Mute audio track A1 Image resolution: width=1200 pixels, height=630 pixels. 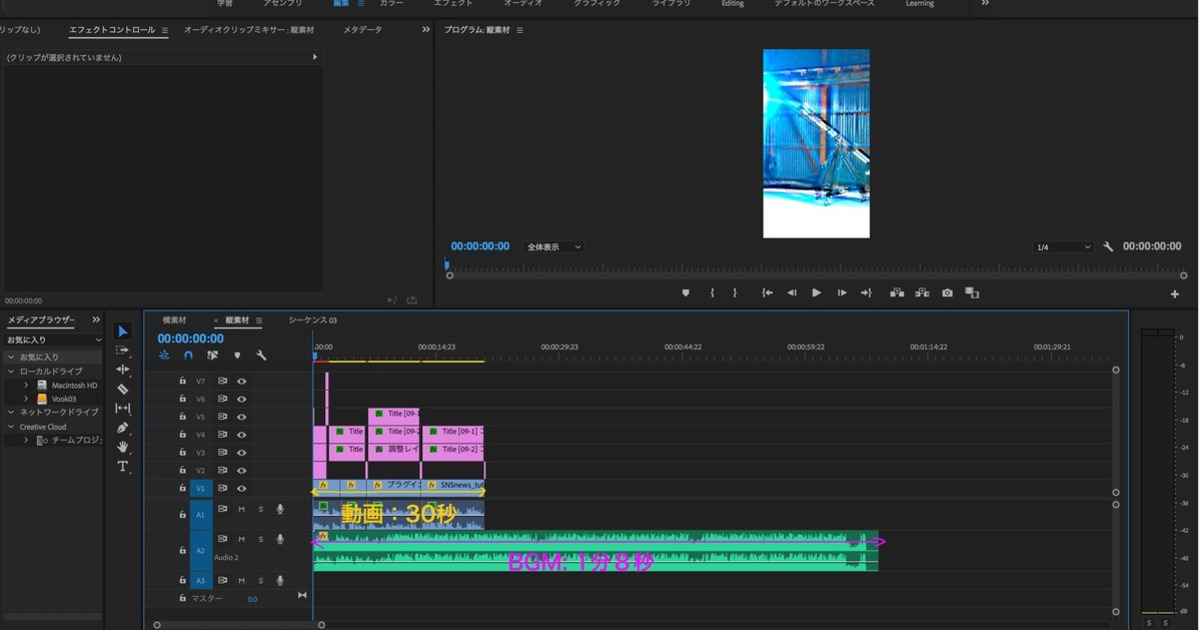(241, 510)
